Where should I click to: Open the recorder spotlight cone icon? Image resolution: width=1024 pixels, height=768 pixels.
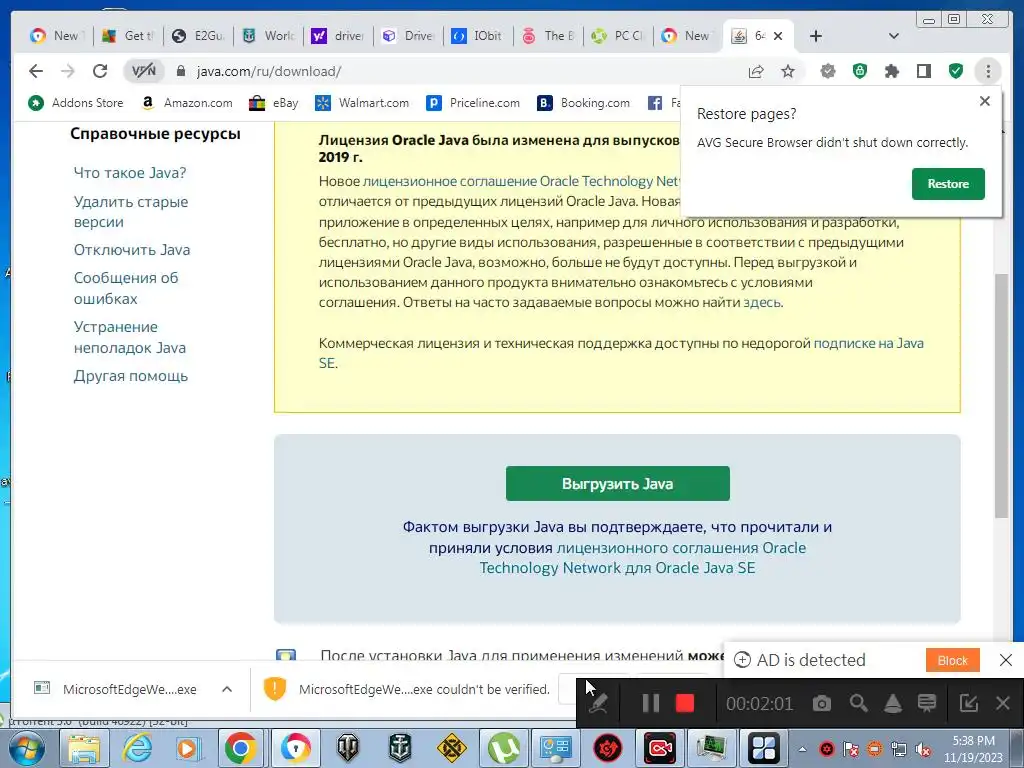892,703
